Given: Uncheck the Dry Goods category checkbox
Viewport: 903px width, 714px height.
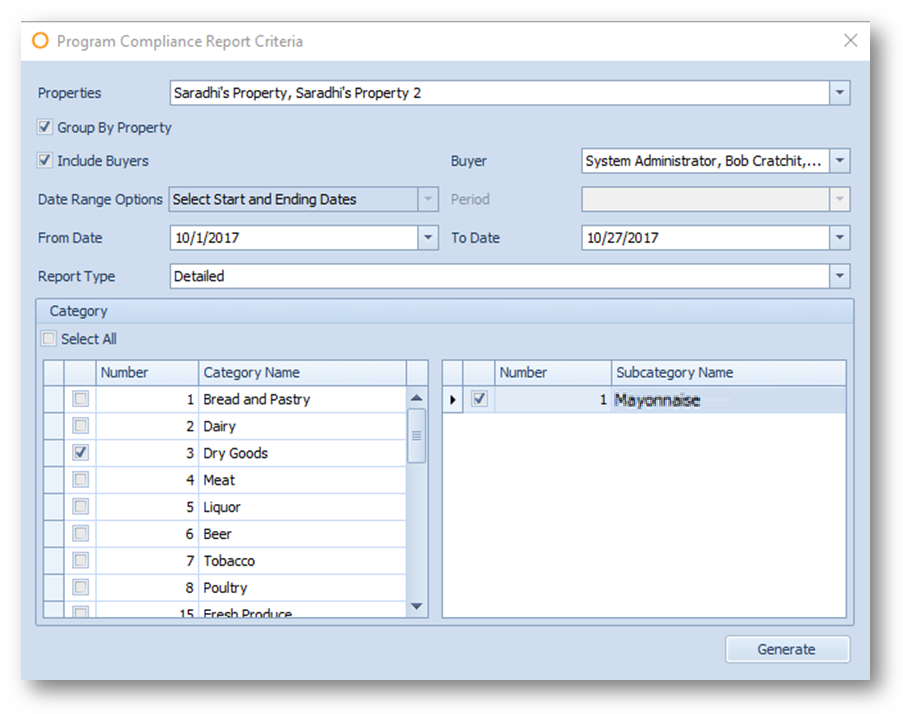Looking at the screenshot, I should click(81, 453).
